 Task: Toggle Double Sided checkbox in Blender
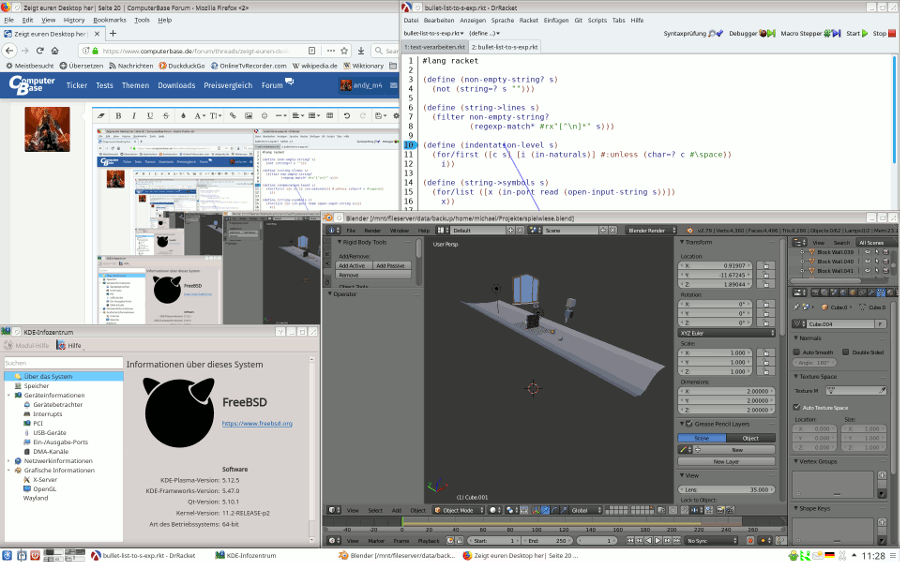click(845, 352)
